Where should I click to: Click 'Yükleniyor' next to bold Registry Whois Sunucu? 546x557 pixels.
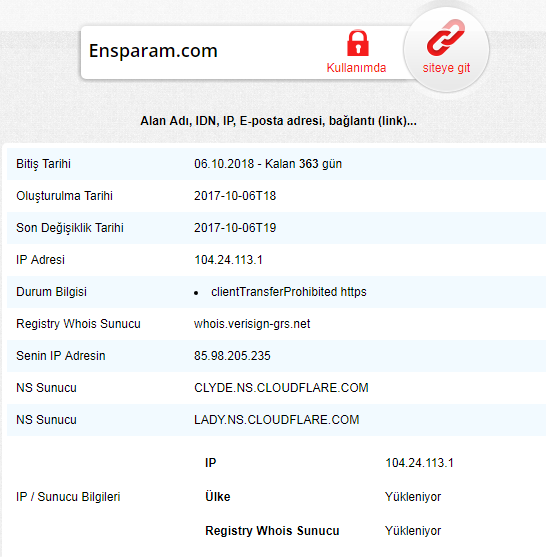pyautogui.click(x=413, y=531)
